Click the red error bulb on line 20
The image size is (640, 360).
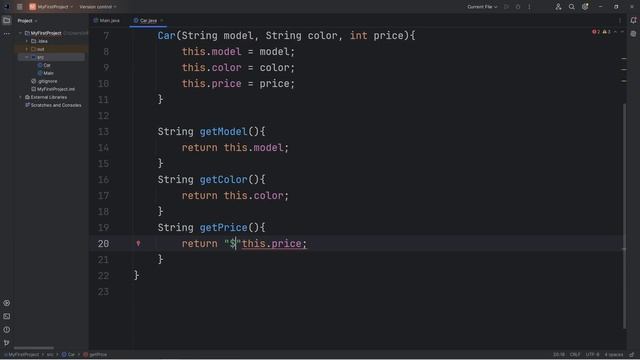tap(138, 244)
